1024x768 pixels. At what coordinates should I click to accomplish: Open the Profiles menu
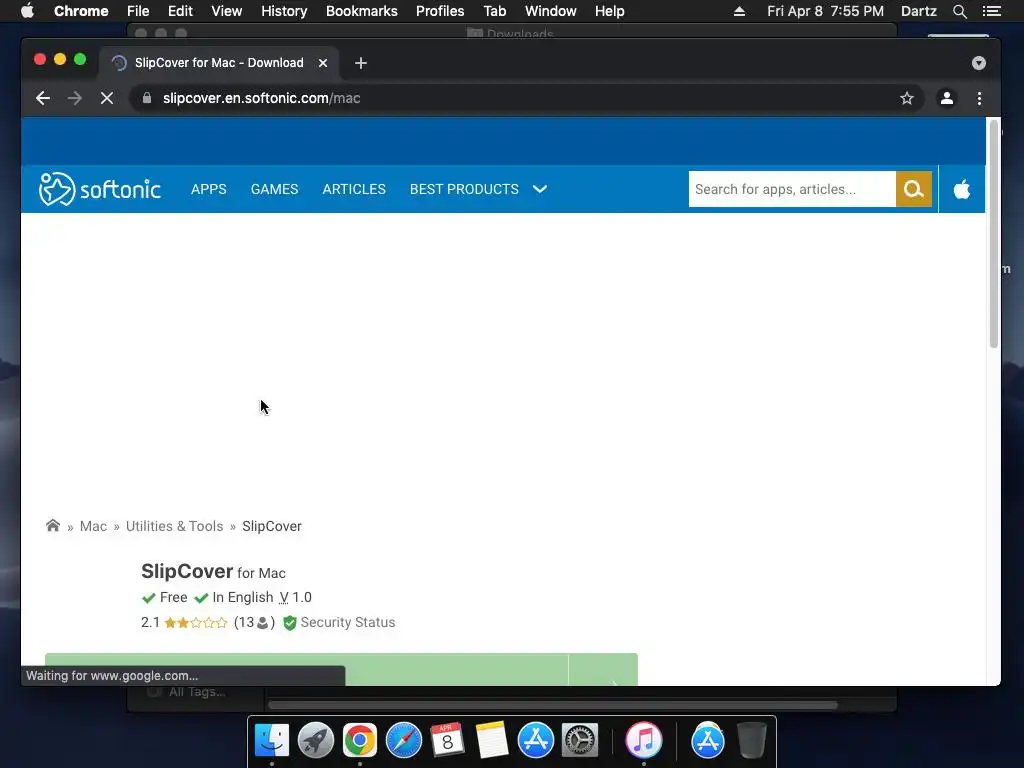coord(440,11)
